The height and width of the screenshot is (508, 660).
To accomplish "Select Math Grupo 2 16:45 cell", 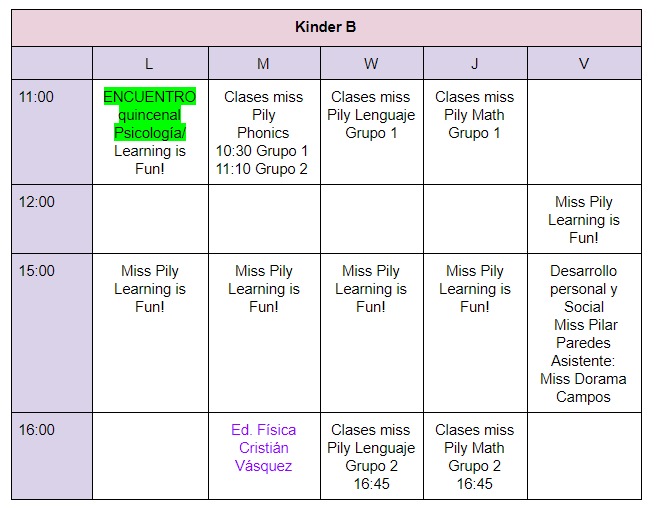I will click(475, 456).
